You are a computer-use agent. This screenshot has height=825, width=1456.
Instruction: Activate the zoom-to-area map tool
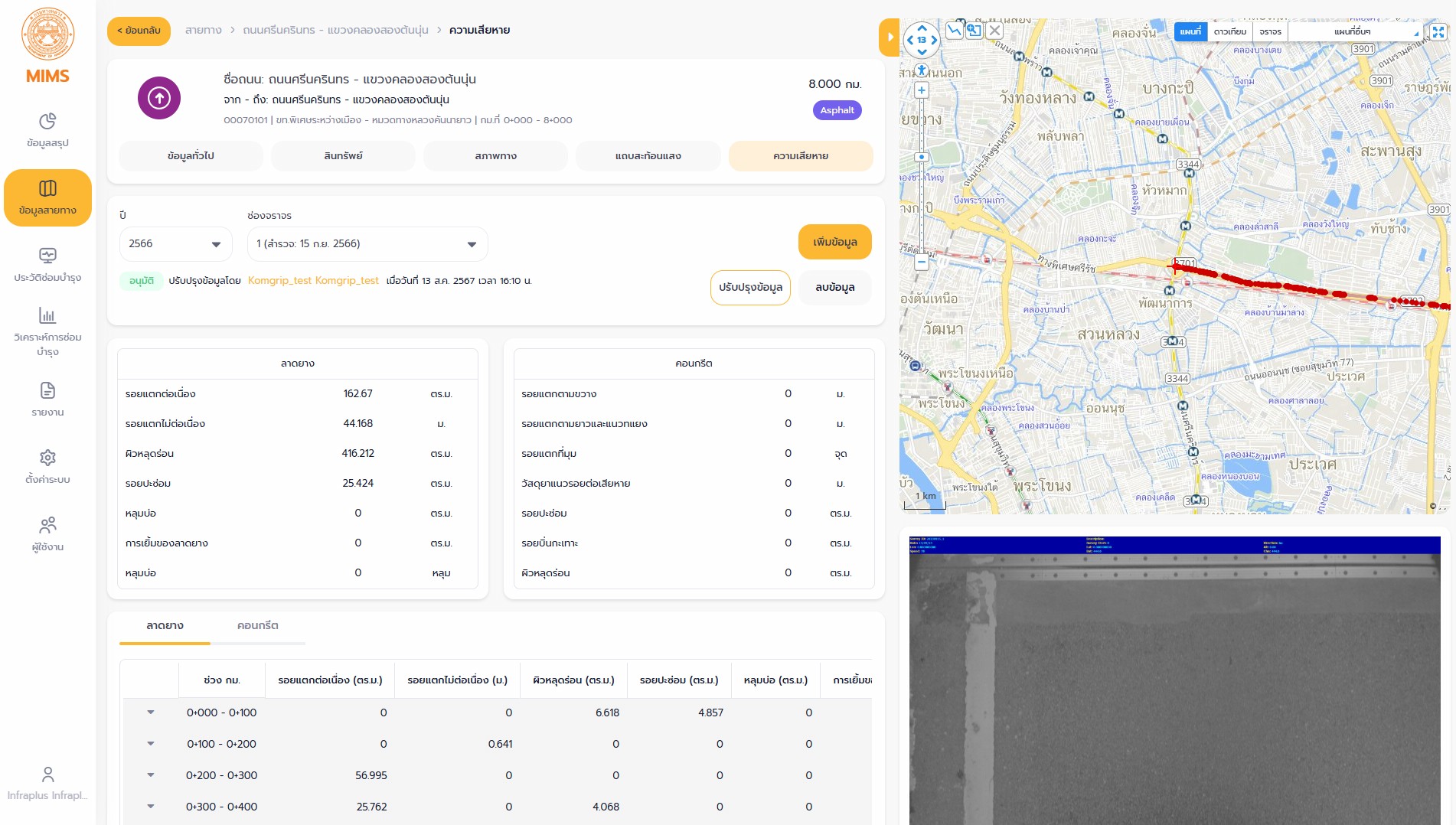click(x=974, y=31)
